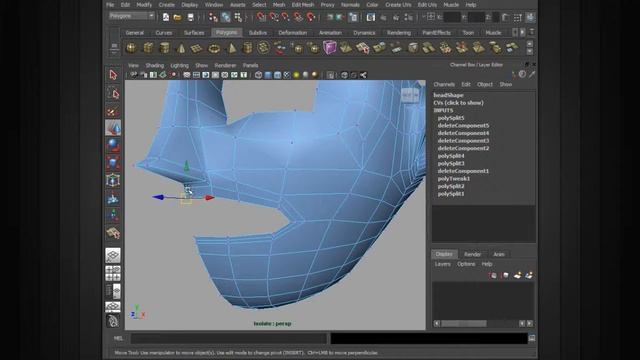Click the headShape object name
The height and width of the screenshot is (360, 640).
tap(448, 95)
